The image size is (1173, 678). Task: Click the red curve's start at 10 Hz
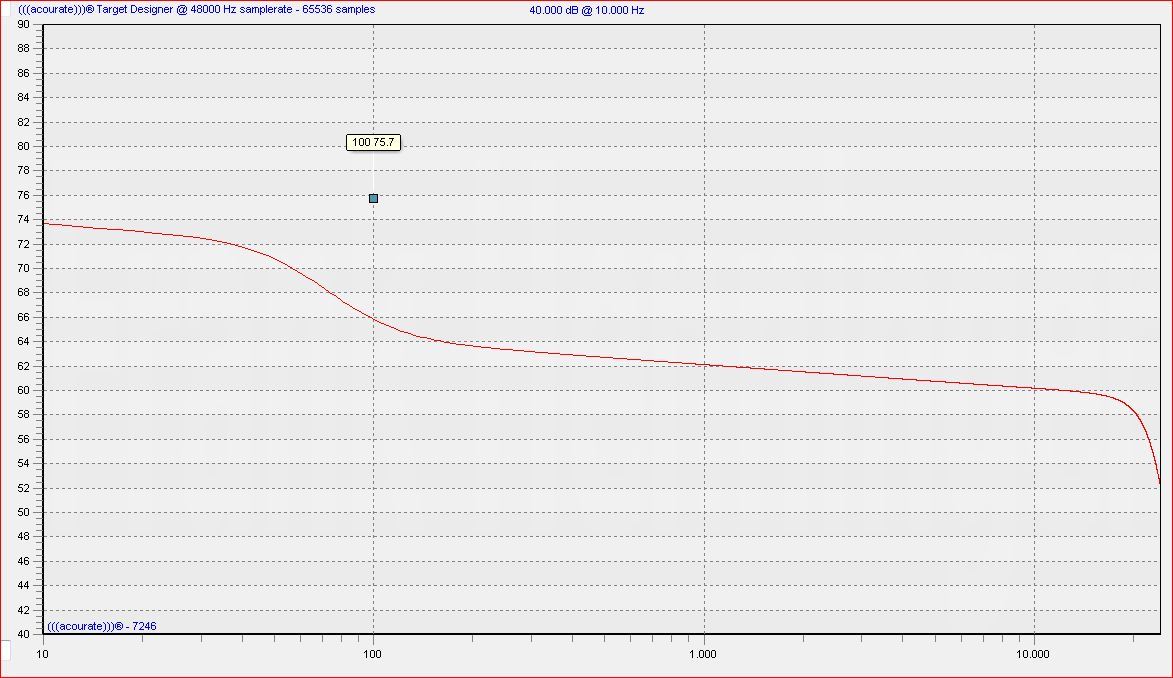pos(46,223)
